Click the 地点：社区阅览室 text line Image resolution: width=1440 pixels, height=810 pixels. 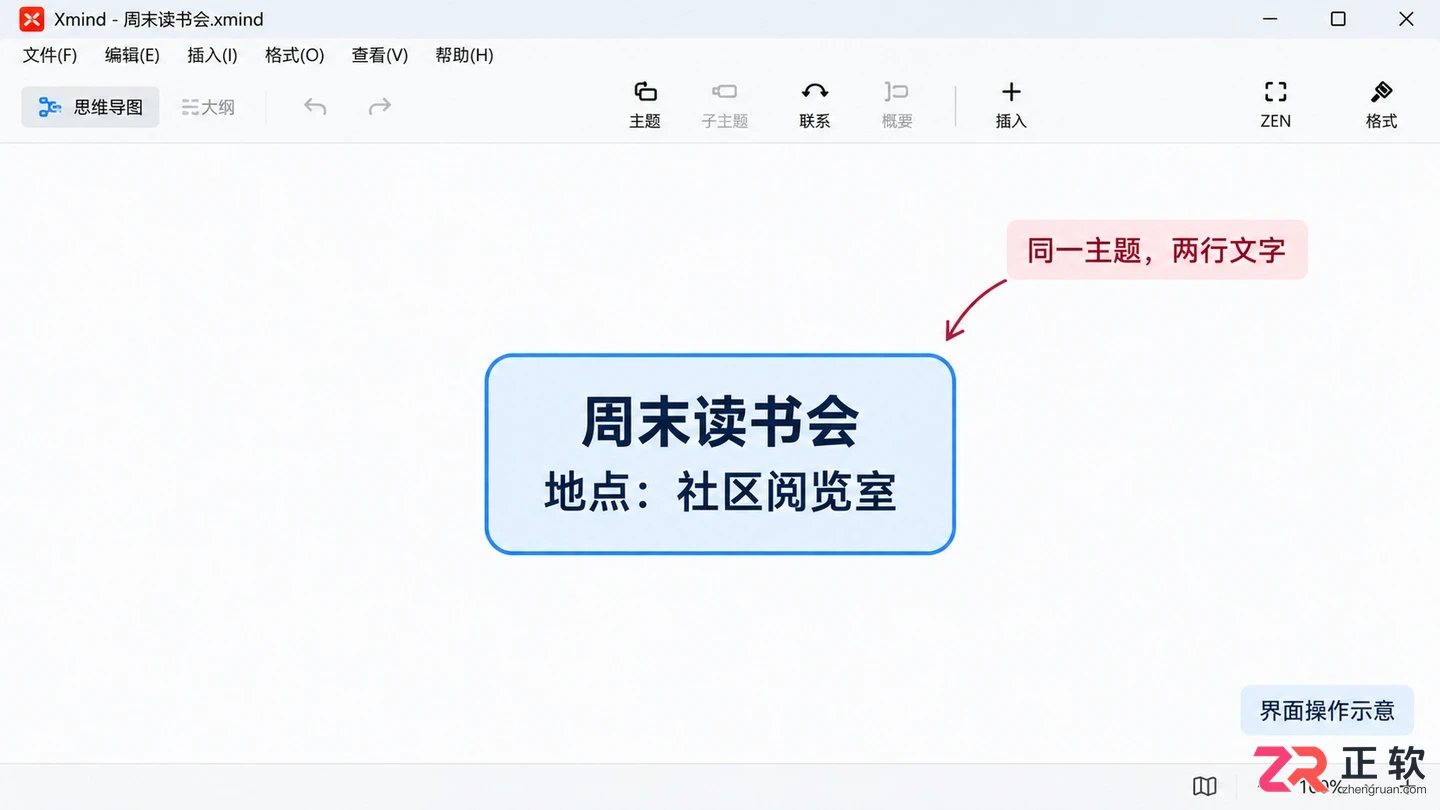coord(720,493)
